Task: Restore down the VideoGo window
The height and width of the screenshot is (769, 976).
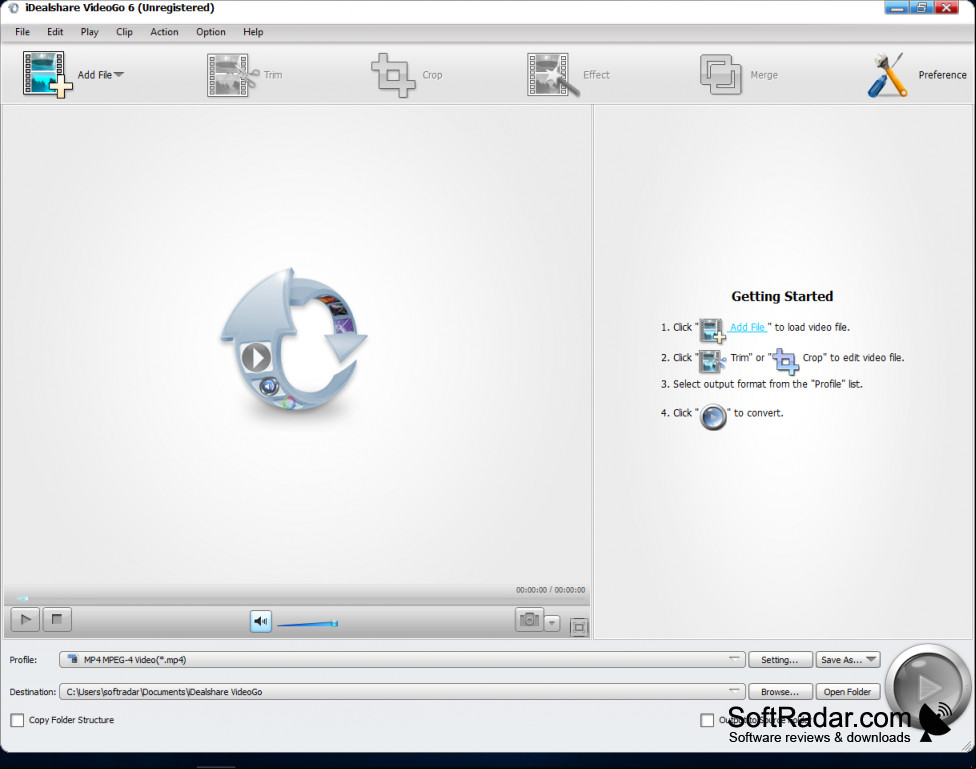Action: tap(921, 7)
